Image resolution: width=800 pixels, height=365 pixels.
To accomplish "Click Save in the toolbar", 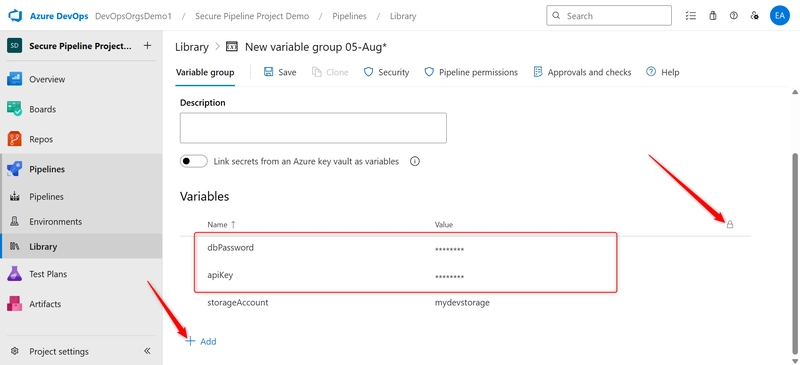I will coord(280,72).
